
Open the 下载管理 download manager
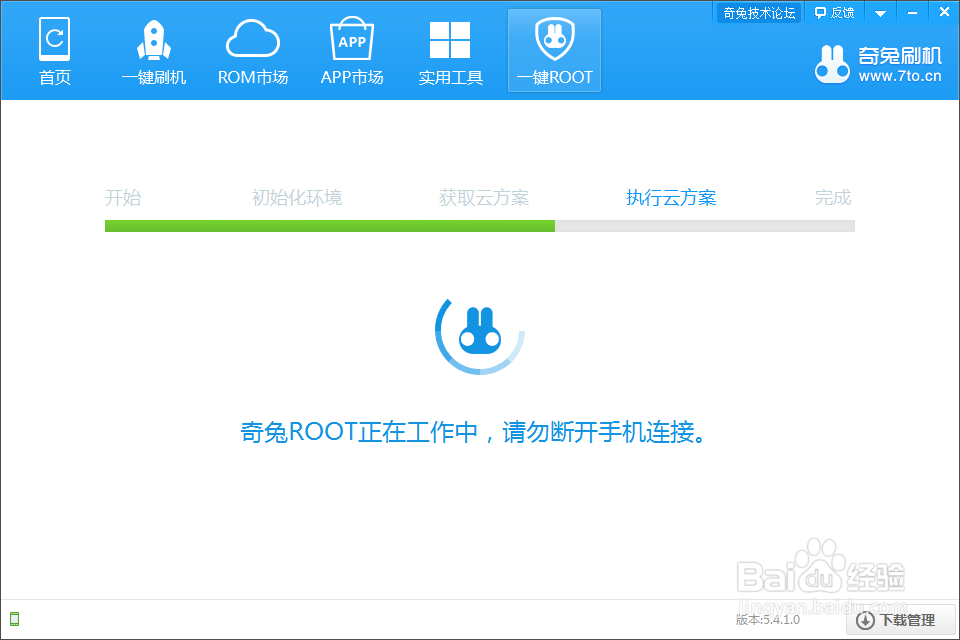tap(901, 620)
